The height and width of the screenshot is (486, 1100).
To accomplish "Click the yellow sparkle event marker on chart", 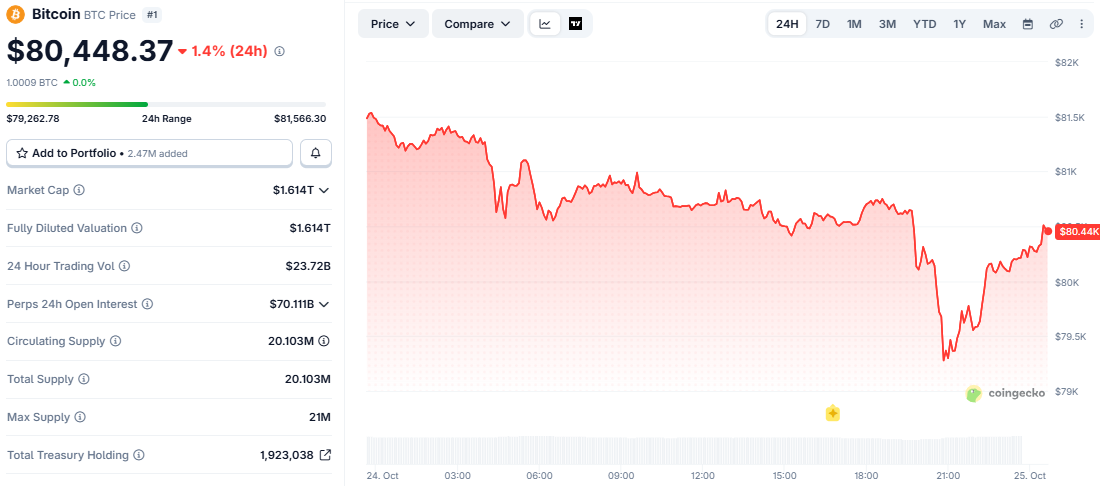I will 833,414.
